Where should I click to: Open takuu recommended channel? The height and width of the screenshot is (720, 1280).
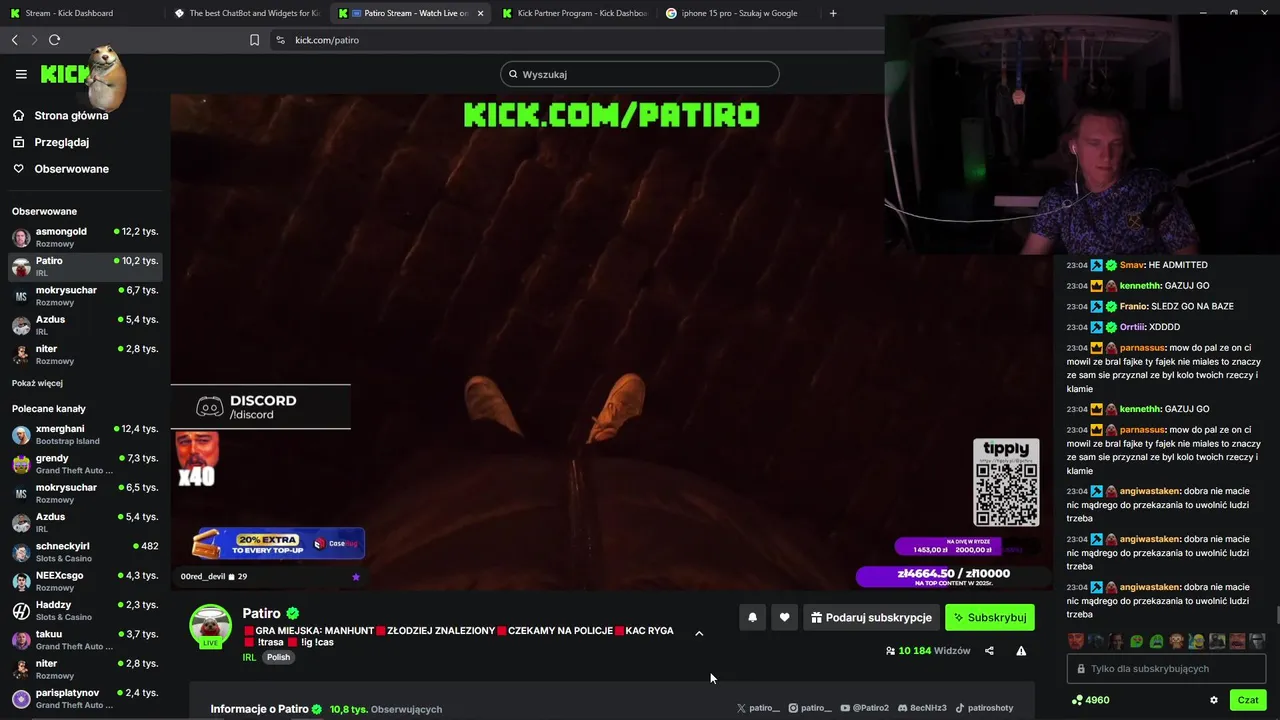pos(85,640)
